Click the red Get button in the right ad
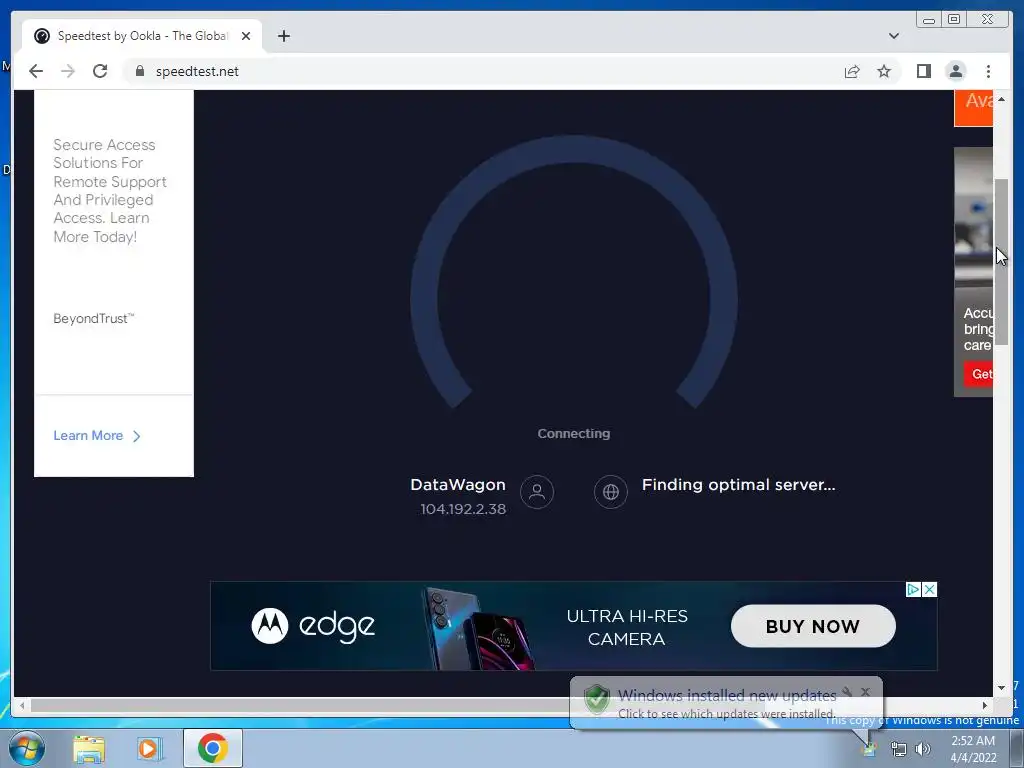The image size is (1024, 768). click(x=978, y=374)
